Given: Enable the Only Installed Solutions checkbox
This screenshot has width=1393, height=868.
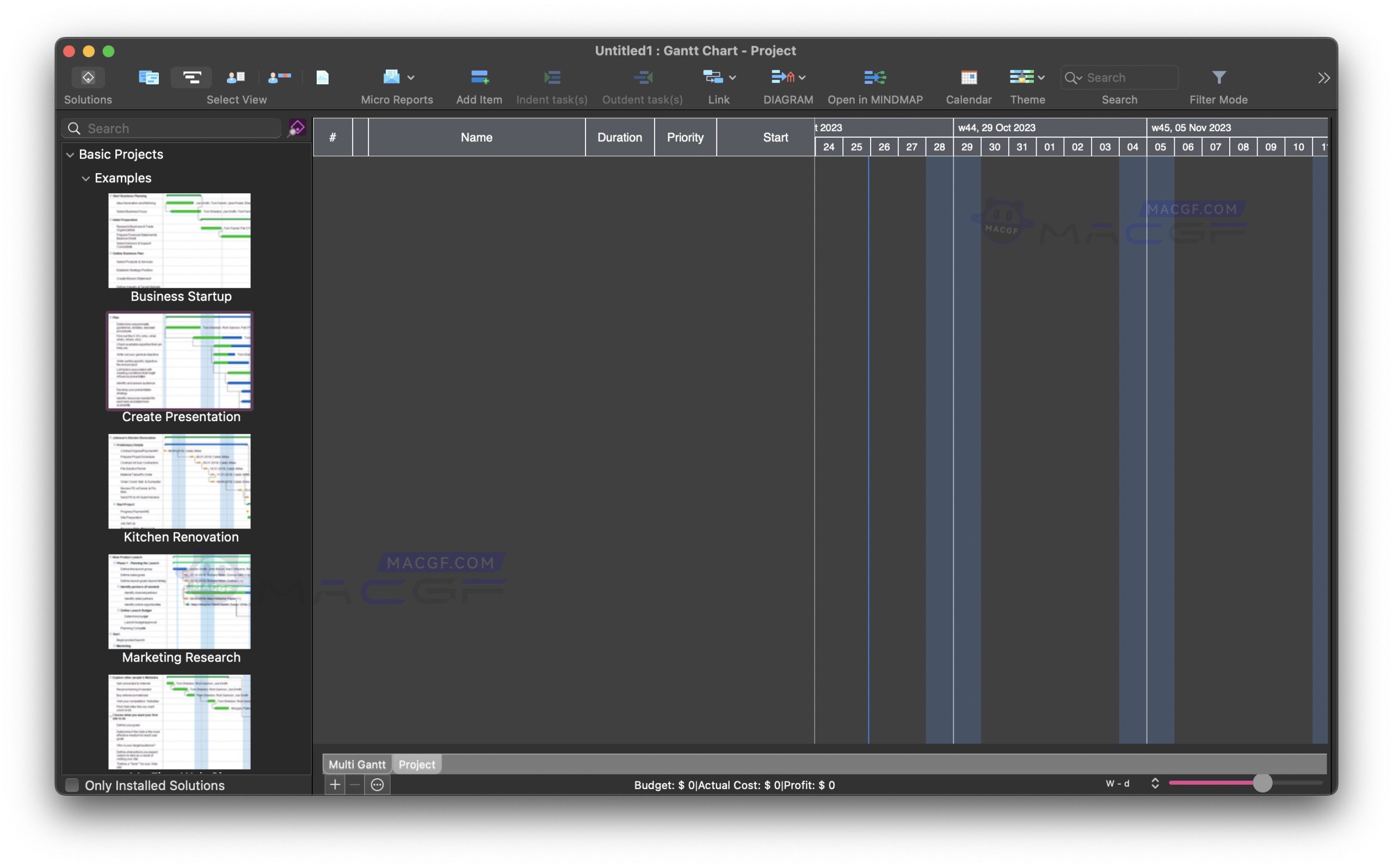Looking at the screenshot, I should click(x=71, y=785).
